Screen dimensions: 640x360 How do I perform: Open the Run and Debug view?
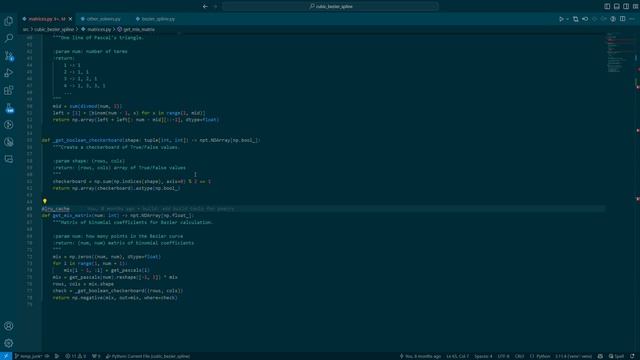coord(9,73)
